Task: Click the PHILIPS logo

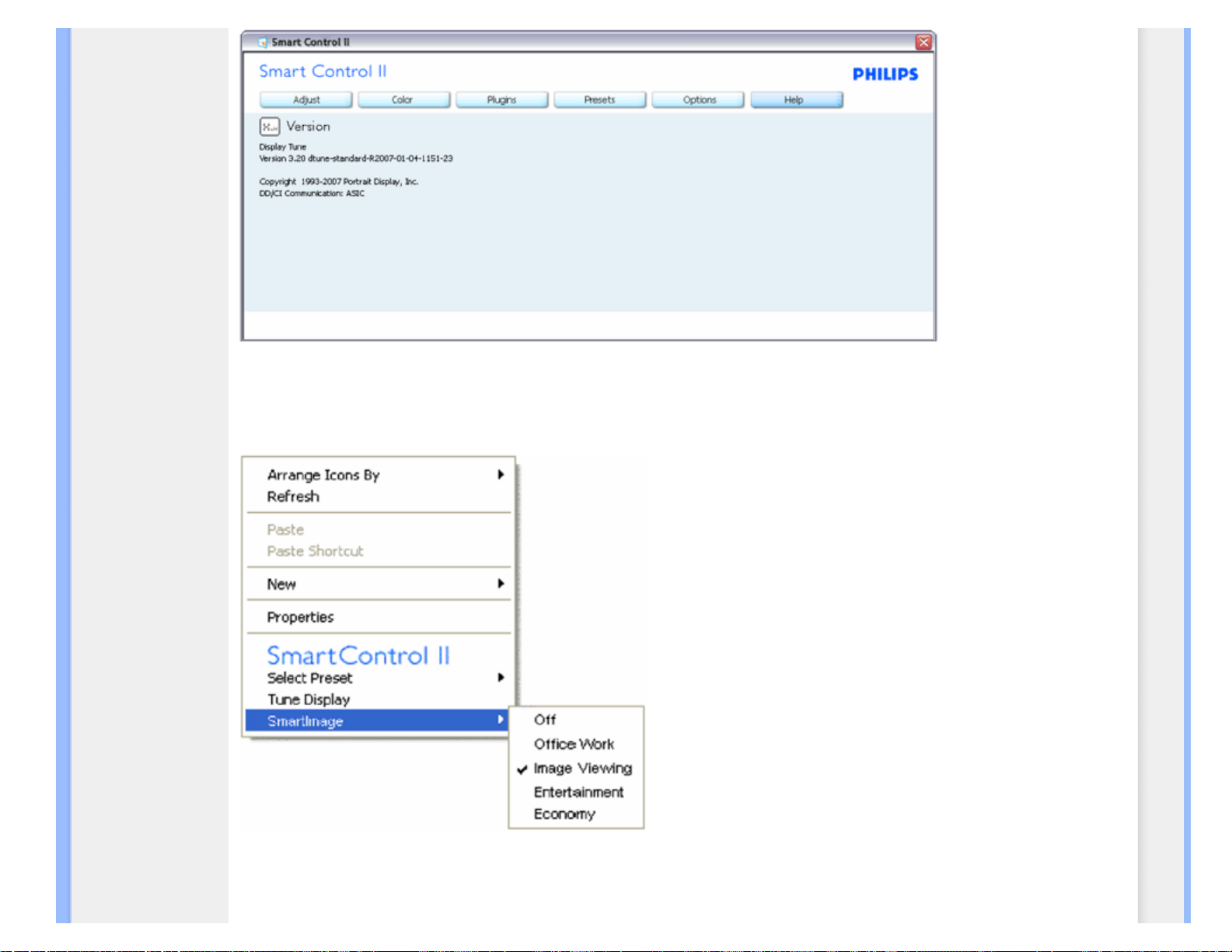Action: [885, 74]
